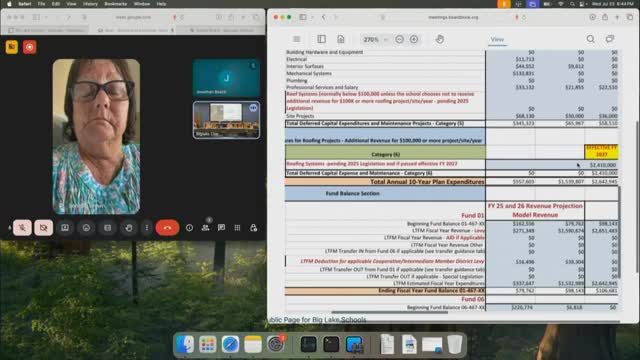
Task: Switch to the View tab
Action: [x=497, y=40]
